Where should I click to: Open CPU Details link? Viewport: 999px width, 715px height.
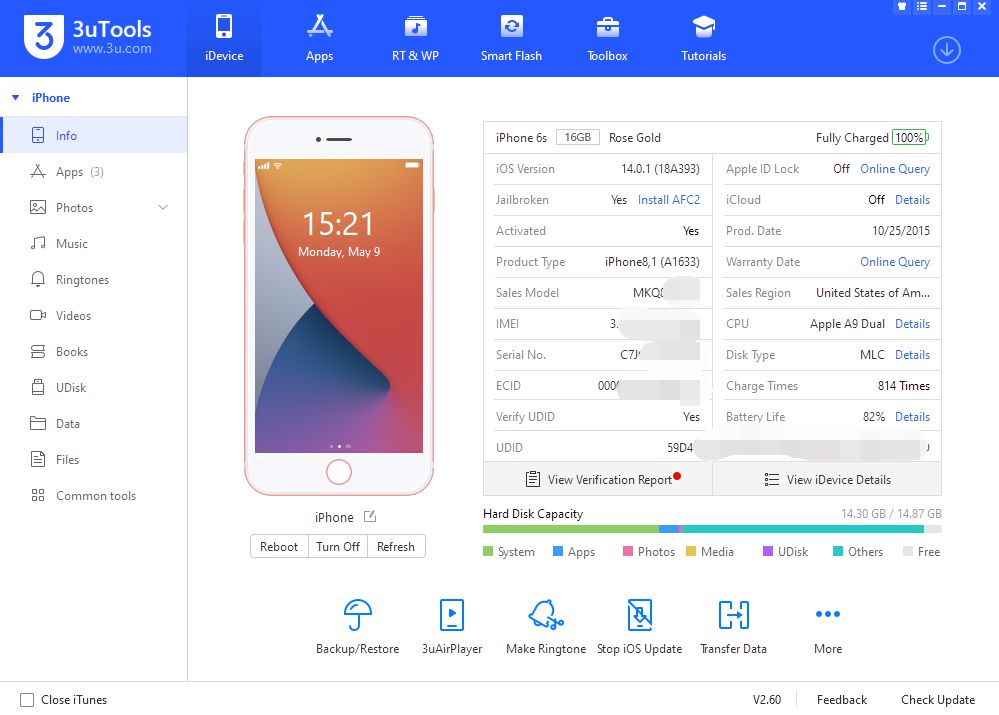pyautogui.click(x=912, y=324)
